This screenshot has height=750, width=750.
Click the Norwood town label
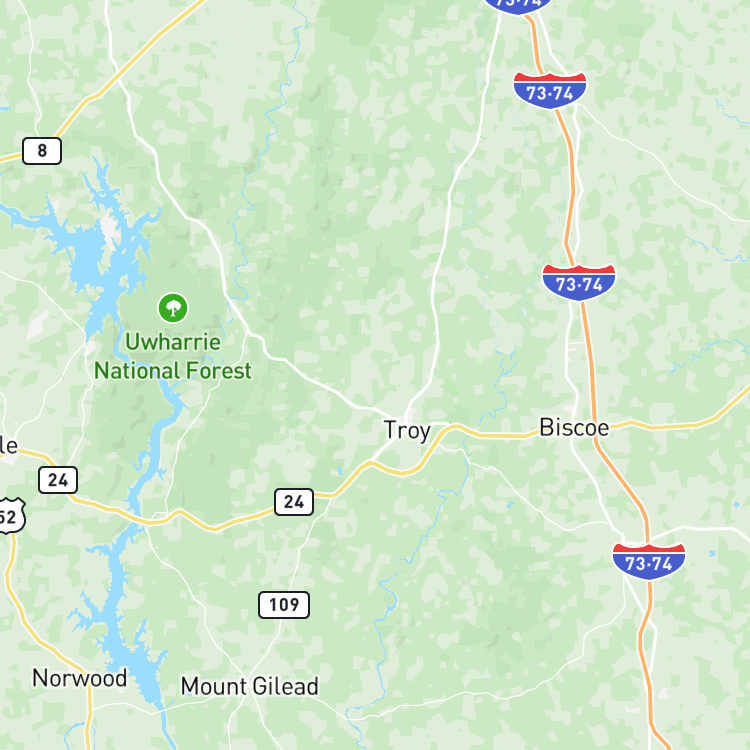click(79, 678)
